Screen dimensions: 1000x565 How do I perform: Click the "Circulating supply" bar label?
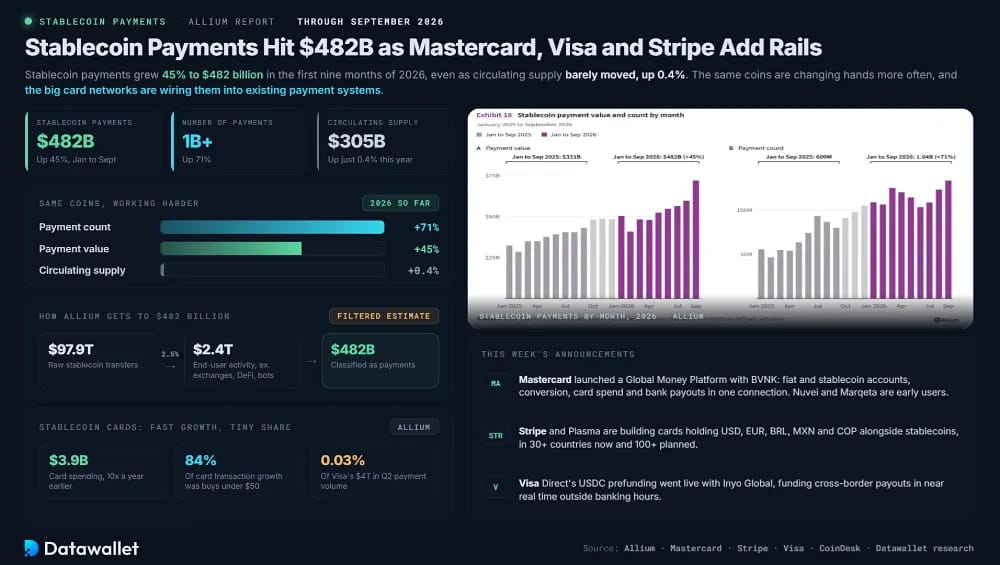click(82, 270)
